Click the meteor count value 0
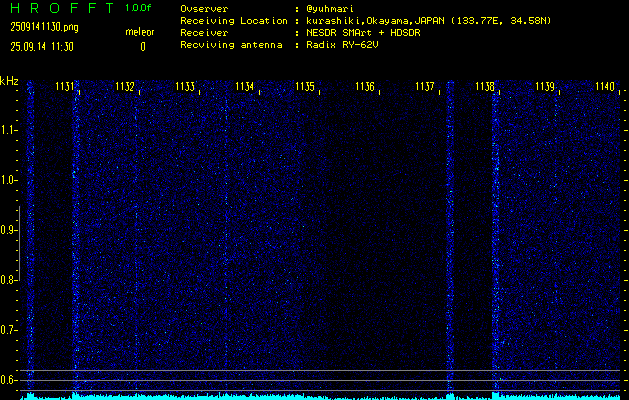 pyautogui.click(x=143, y=47)
